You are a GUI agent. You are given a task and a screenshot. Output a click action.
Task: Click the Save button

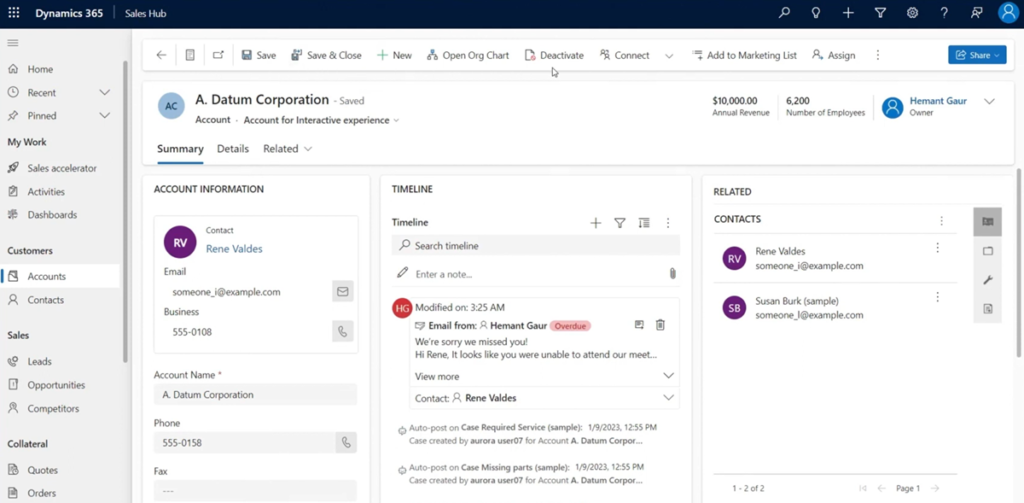tap(259, 56)
